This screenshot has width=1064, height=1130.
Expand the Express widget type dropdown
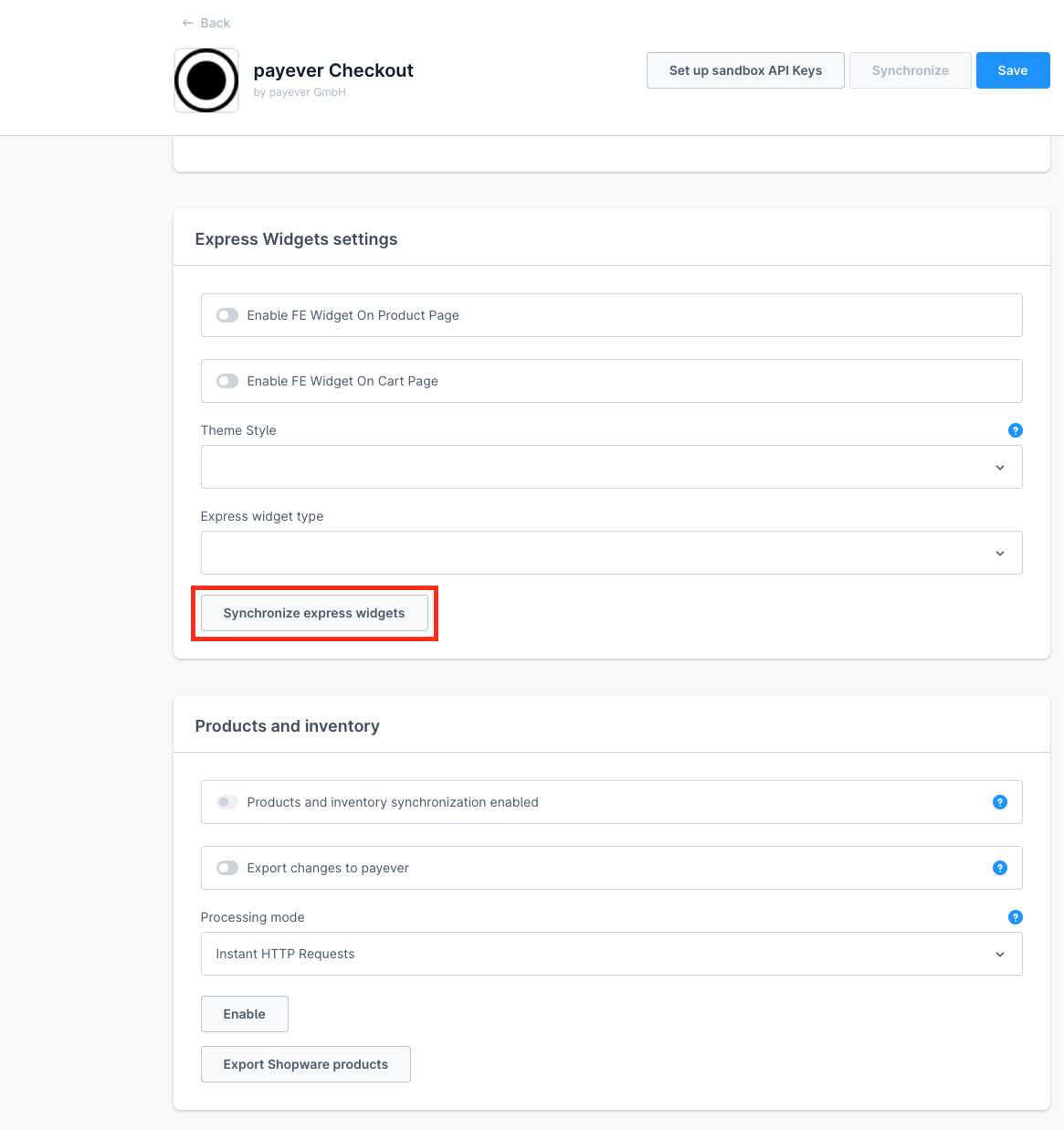coord(611,553)
